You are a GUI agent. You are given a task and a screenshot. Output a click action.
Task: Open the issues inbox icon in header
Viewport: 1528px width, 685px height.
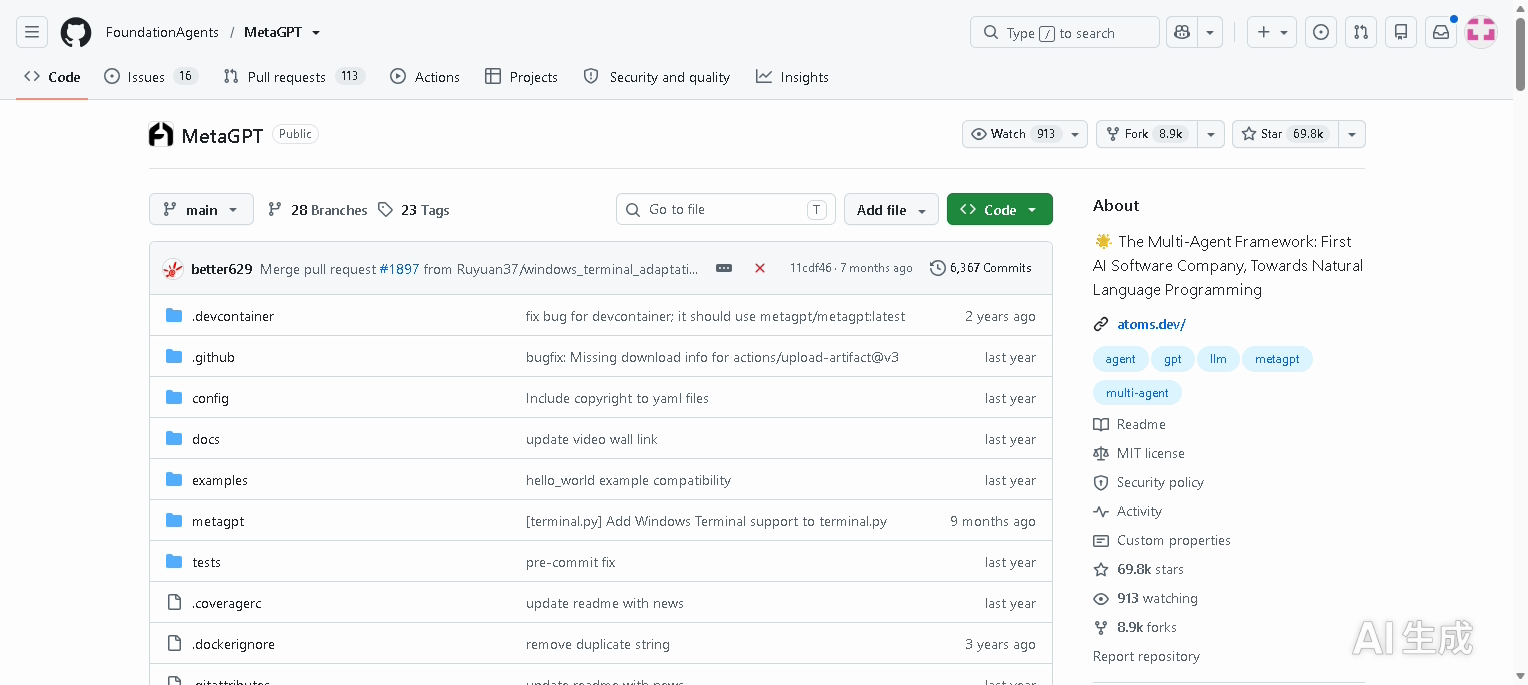1321,32
